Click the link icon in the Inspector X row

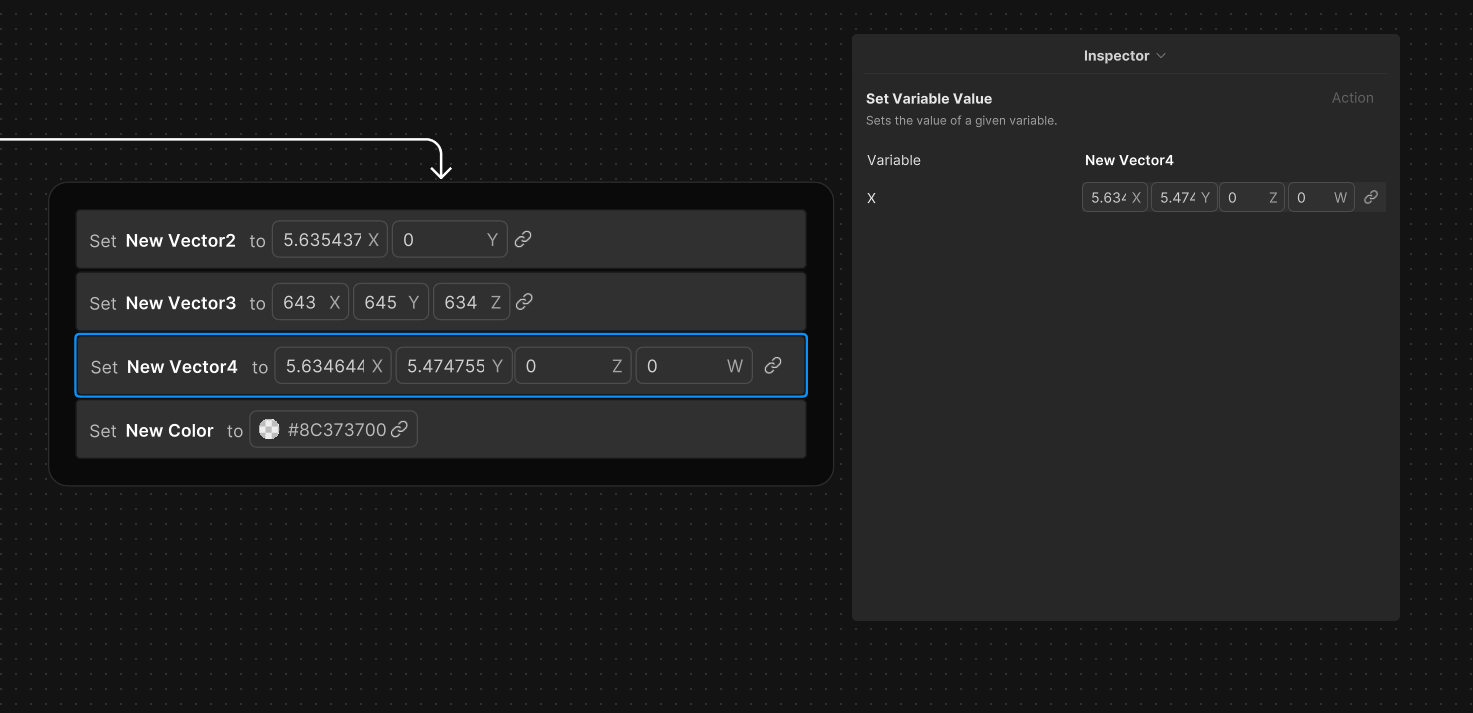coord(1371,197)
